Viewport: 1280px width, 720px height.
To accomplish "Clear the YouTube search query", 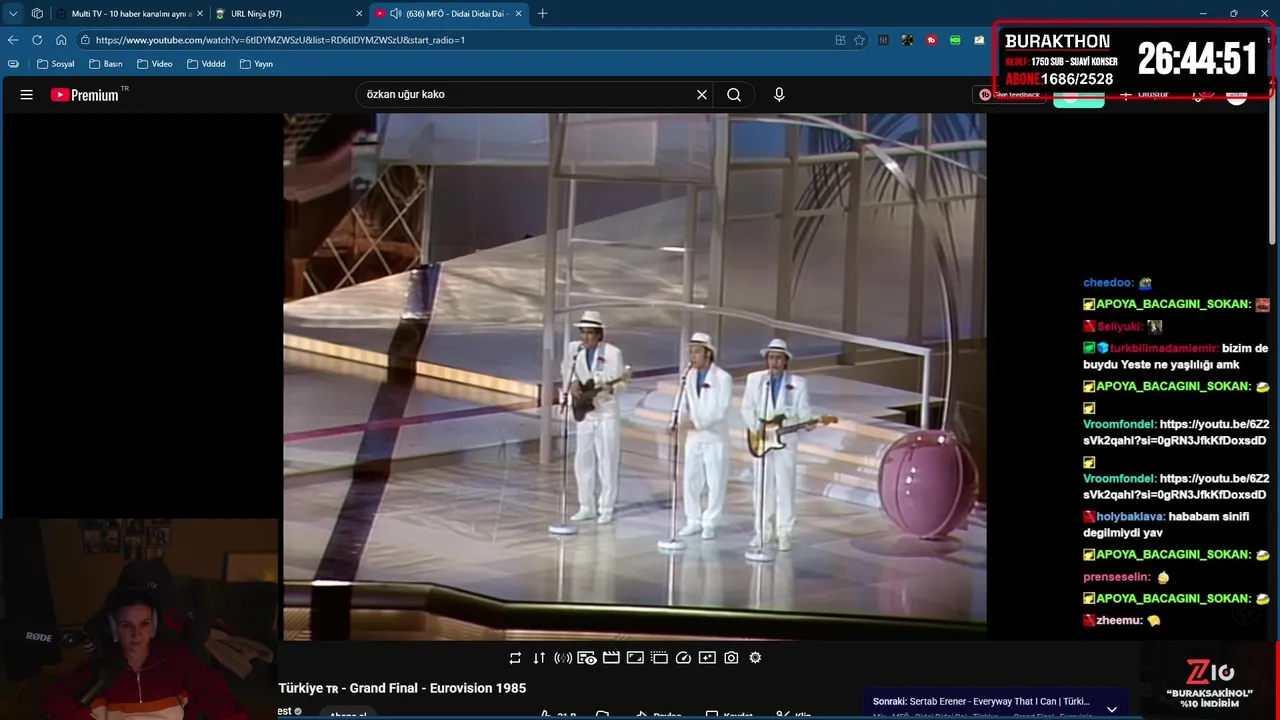I will pyautogui.click(x=702, y=95).
